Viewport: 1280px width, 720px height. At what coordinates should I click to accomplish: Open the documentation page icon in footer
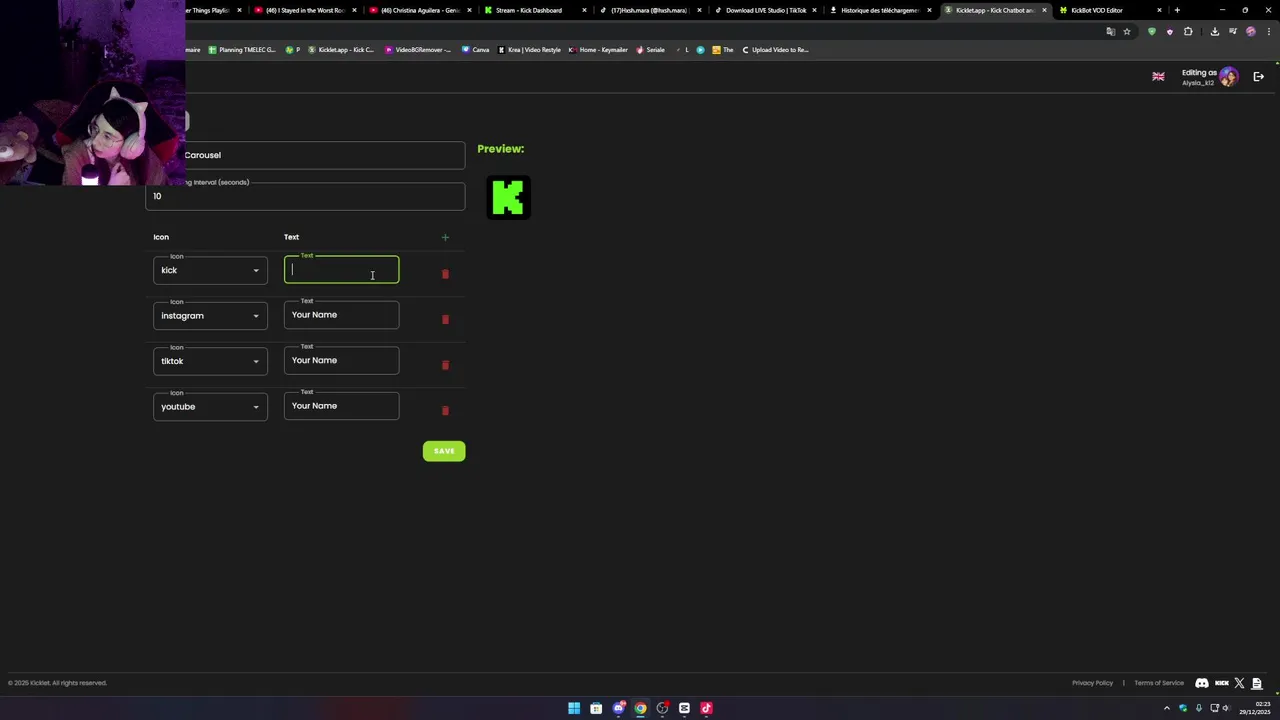(x=1257, y=683)
